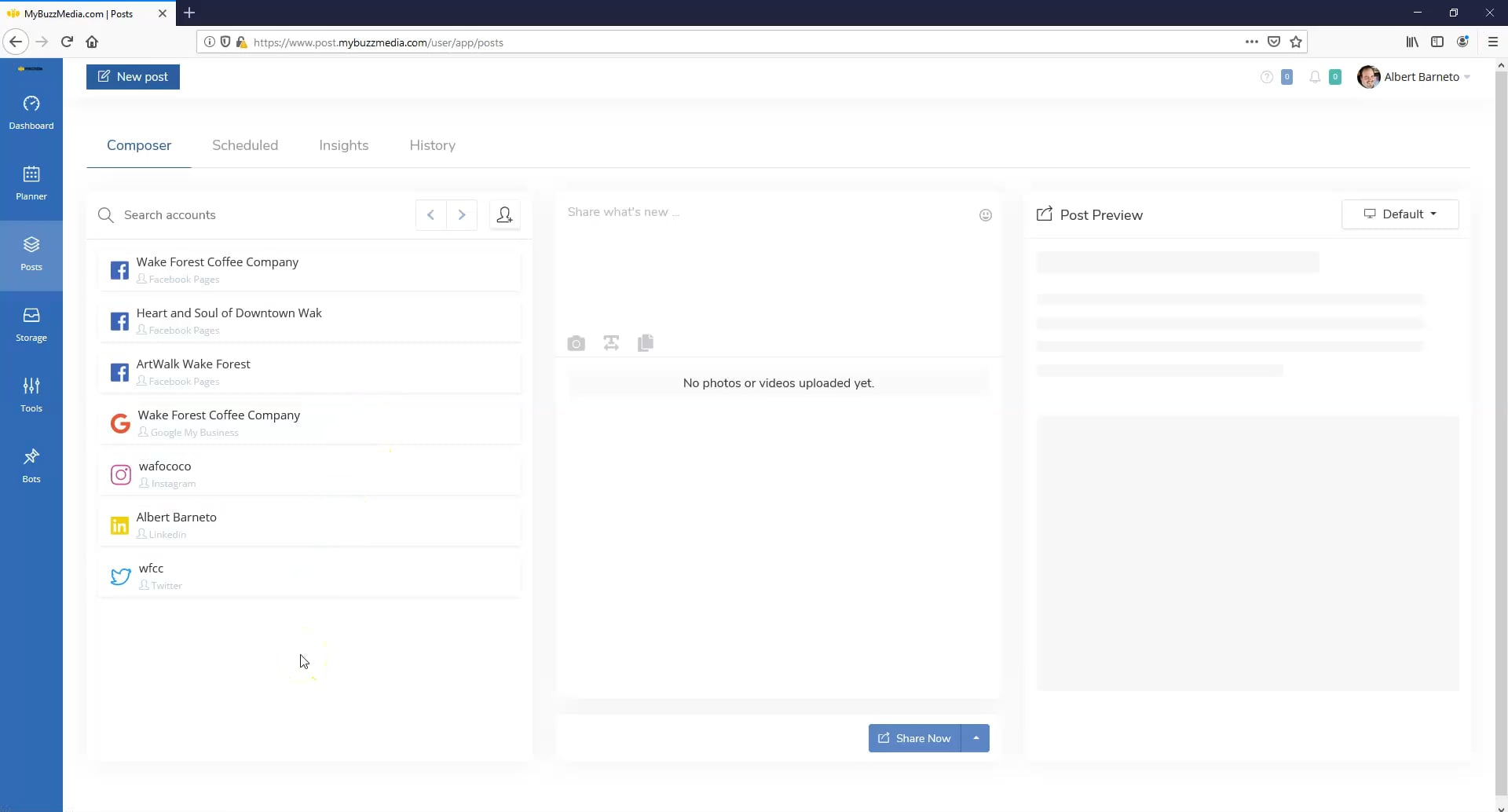Open a new browser tab

coord(189,13)
